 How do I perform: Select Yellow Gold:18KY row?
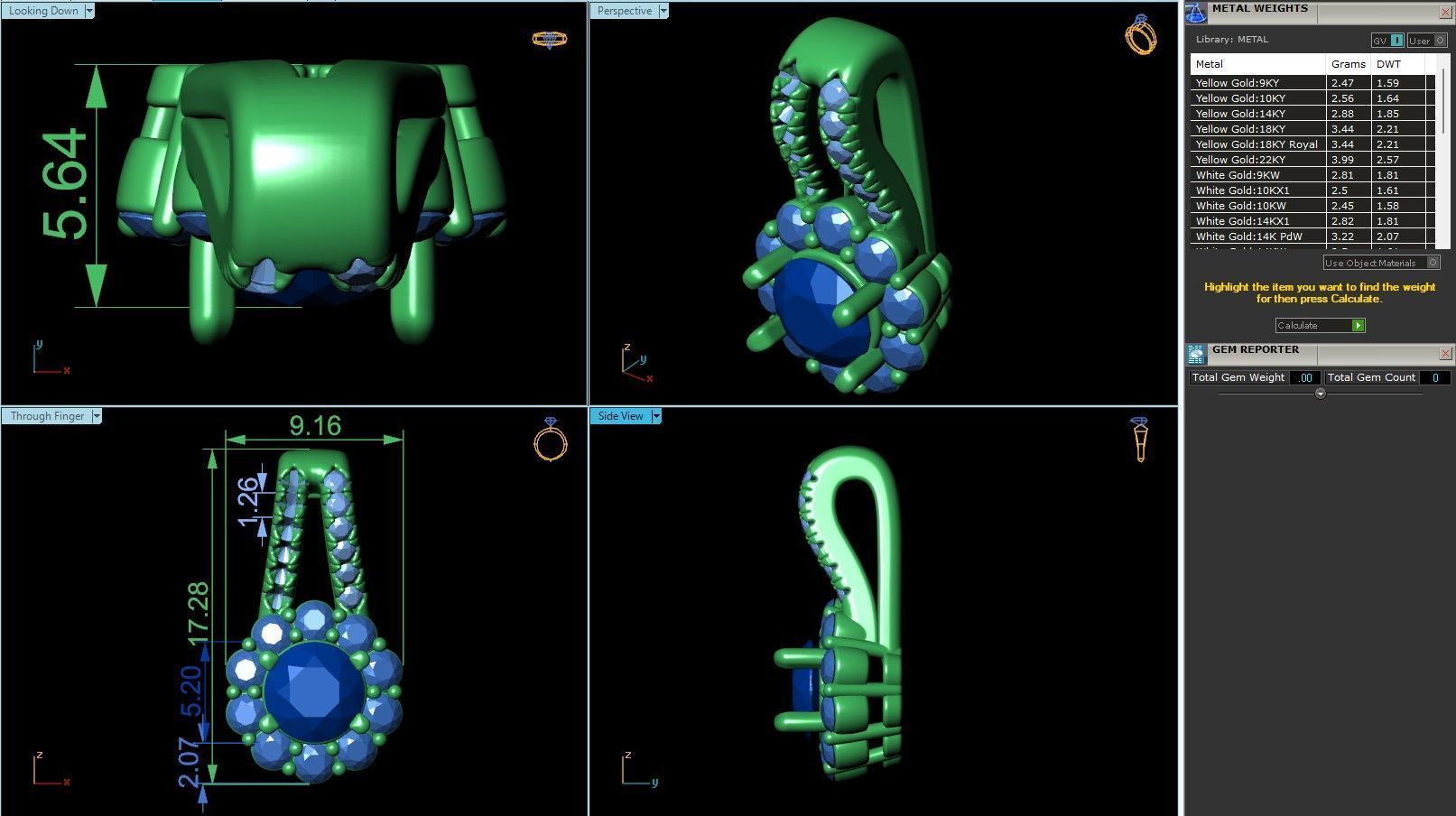click(1312, 129)
